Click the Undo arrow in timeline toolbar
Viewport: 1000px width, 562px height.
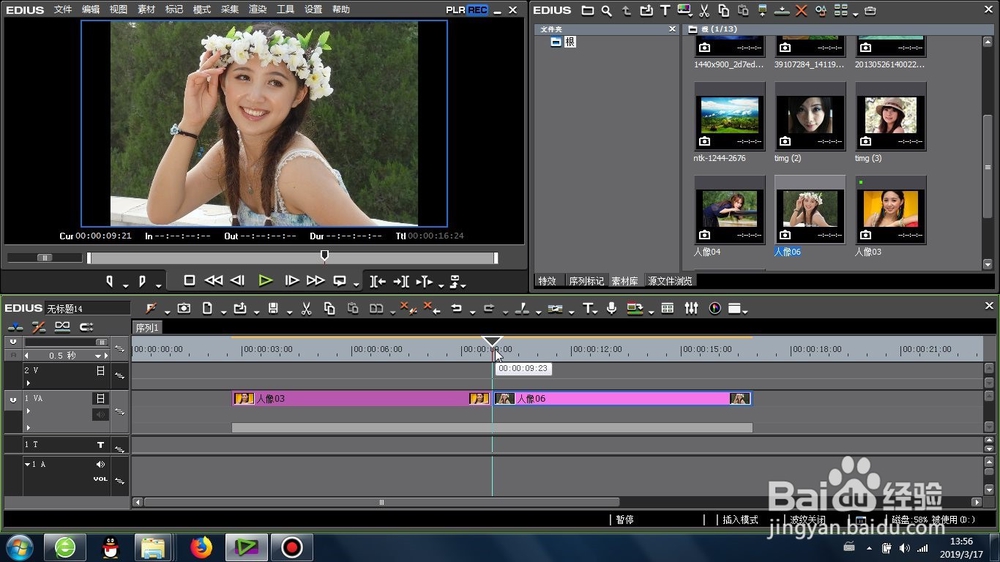456,309
